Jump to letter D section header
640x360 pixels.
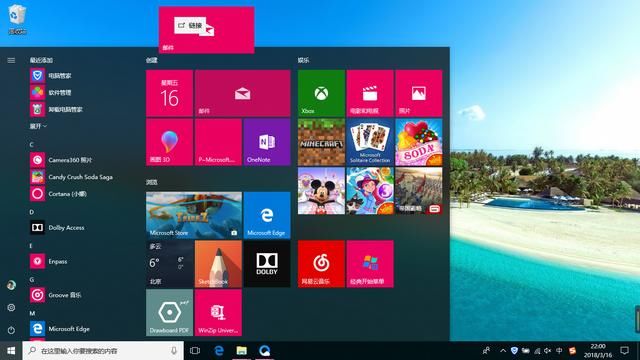pyautogui.click(x=31, y=212)
